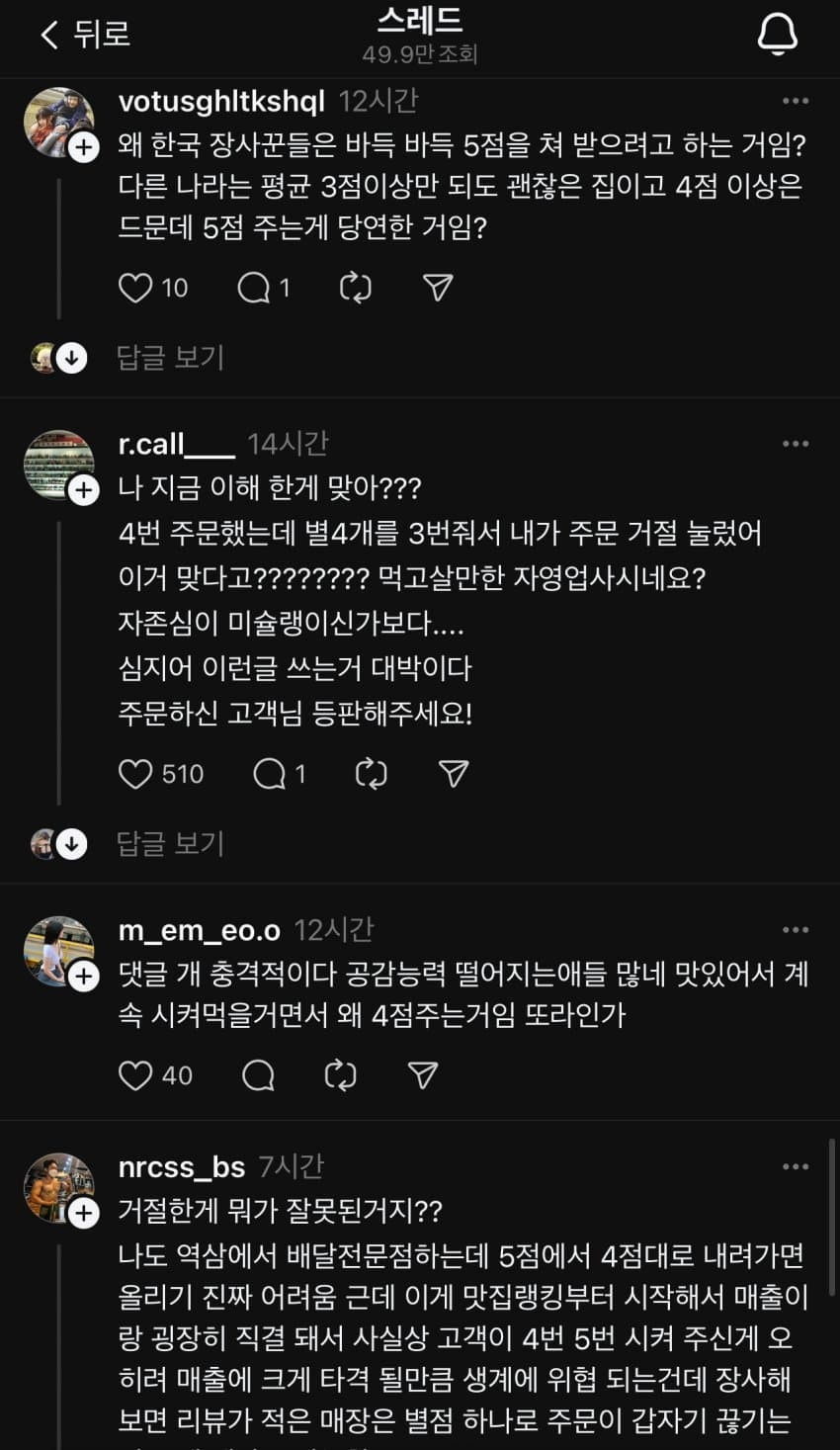
Task: Open m_em_eo.o's post options menu
Action: click(x=794, y=928)
